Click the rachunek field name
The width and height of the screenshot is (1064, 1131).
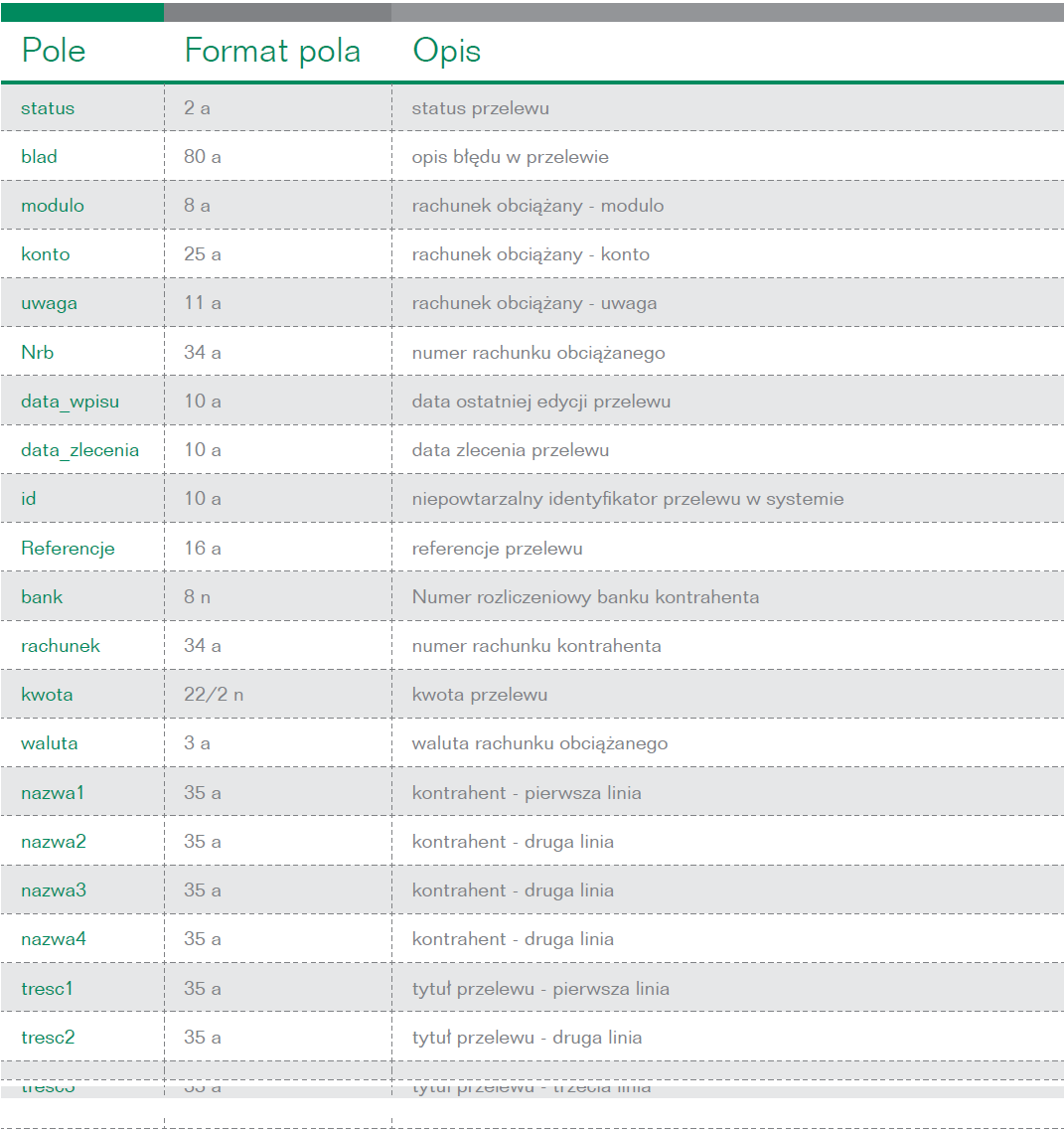point(61,646)
